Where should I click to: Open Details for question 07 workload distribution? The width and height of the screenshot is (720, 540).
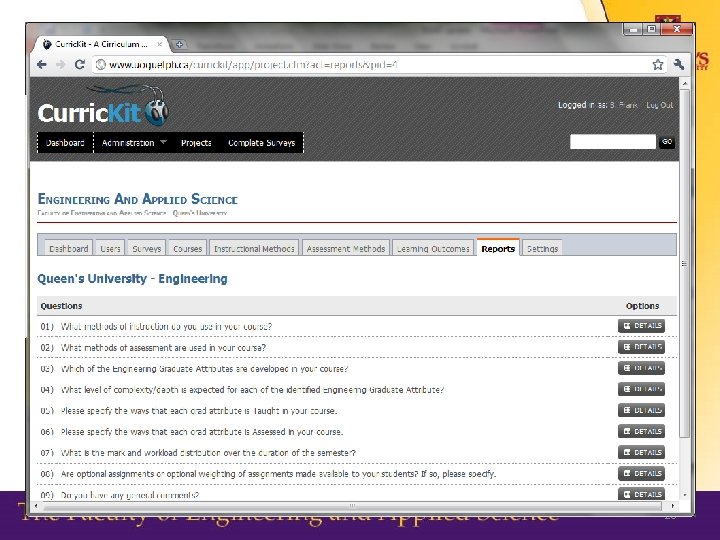tap(641, 453)
